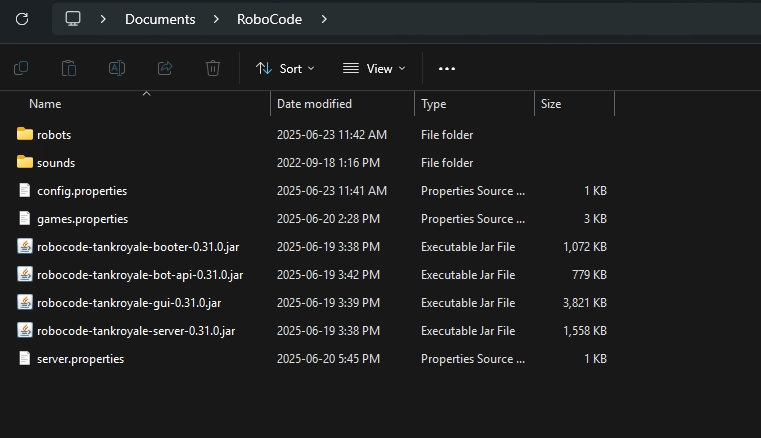
Task: Sort by the Name column header
Action: [45, 104]
